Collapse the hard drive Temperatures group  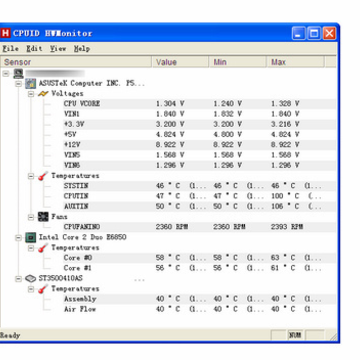[x=31, y=289]
